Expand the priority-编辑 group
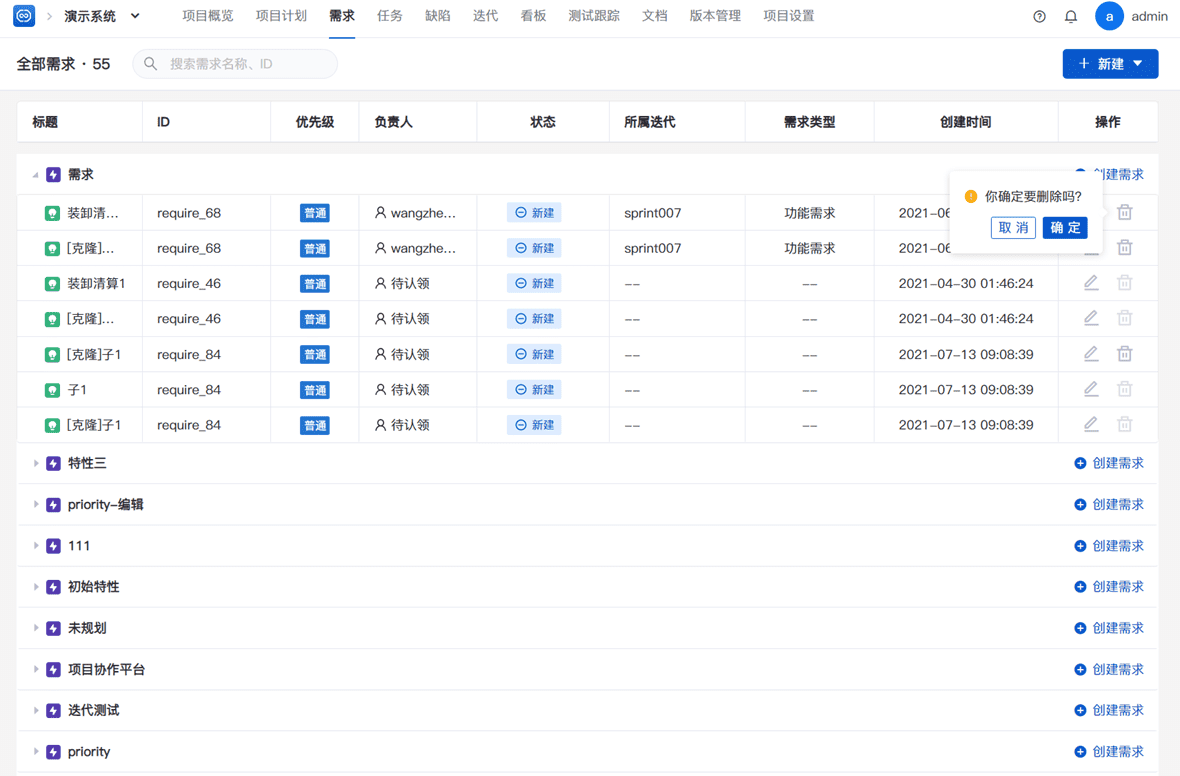The height and width of the screenshot is (776, 1180). (x=35, y=504)
